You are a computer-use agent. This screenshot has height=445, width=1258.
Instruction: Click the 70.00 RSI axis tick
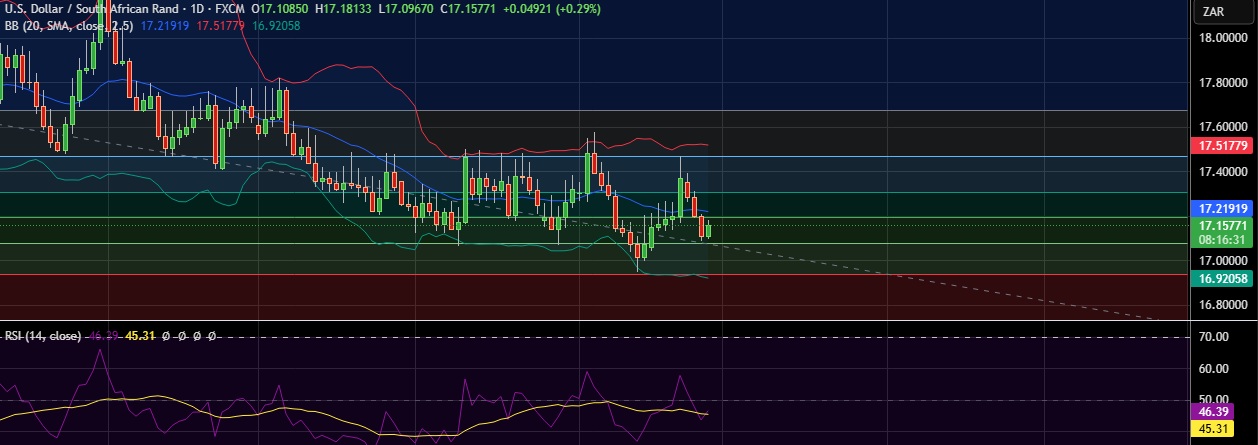click(1214, 338)
